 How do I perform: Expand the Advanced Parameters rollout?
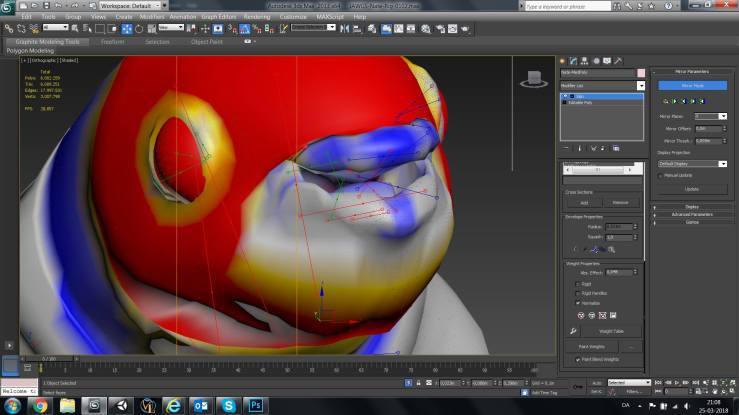pos(692,214)
